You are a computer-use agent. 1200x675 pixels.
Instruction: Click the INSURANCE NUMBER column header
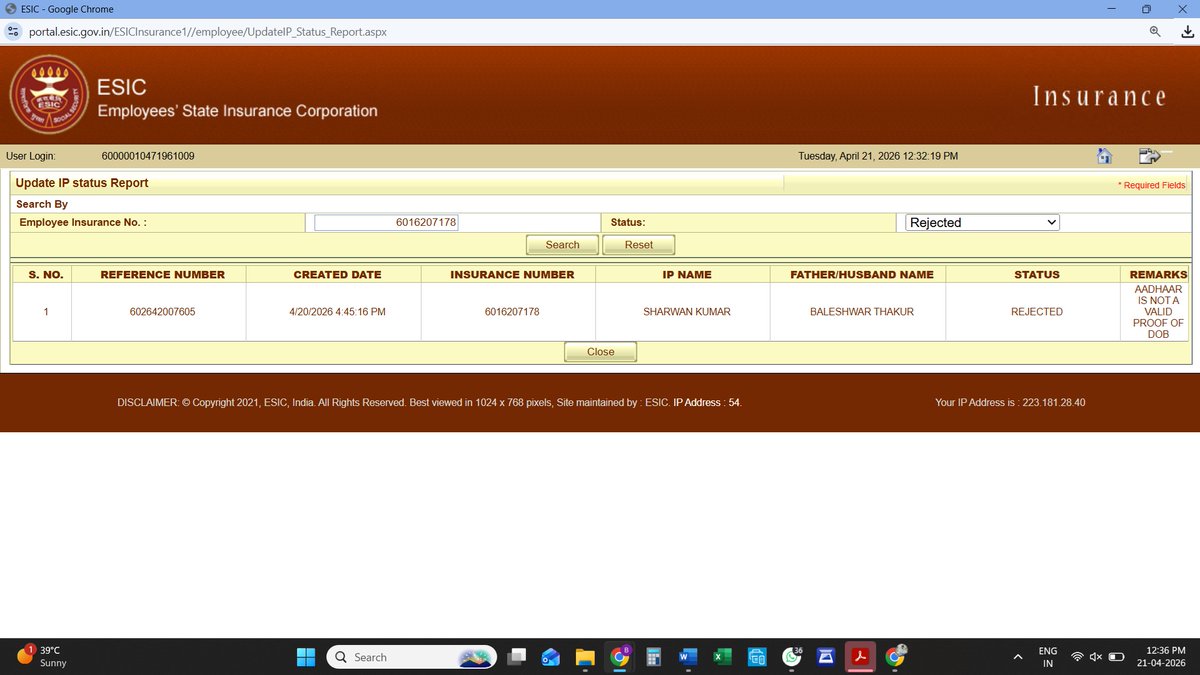pyautogui.click(x=512, y=274)
